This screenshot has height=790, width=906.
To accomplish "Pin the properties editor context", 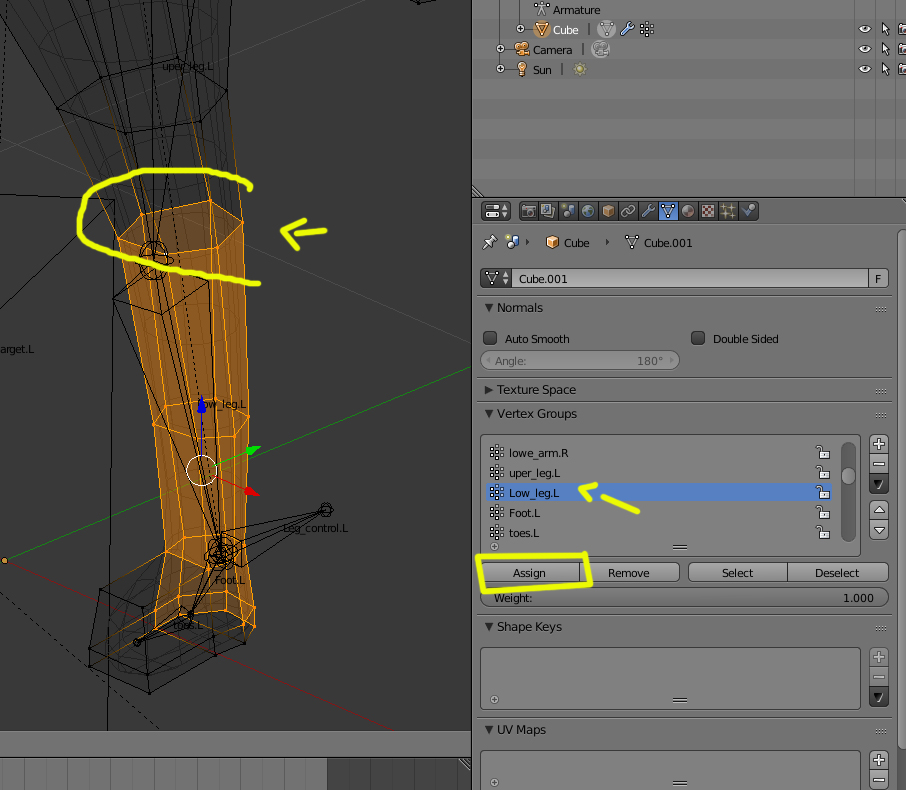I will coord(490,243).
